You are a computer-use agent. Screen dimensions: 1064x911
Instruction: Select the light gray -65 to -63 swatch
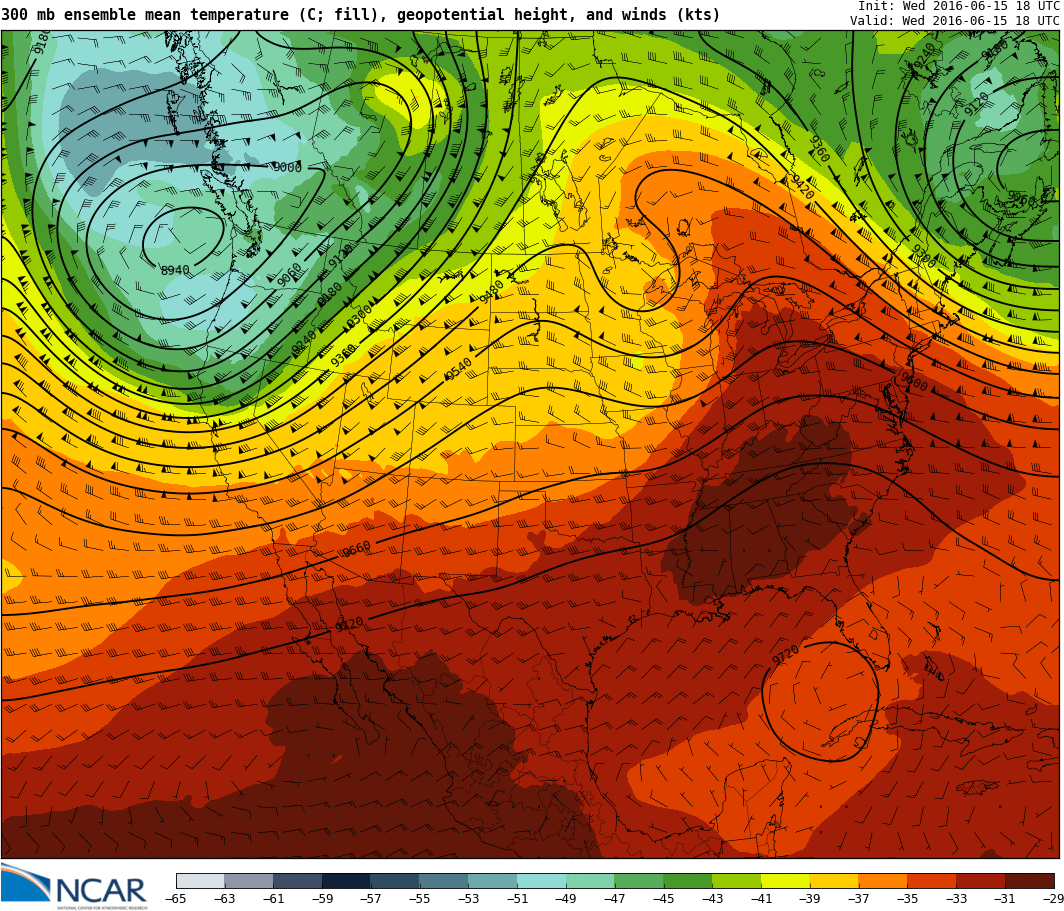pos(200,880)
